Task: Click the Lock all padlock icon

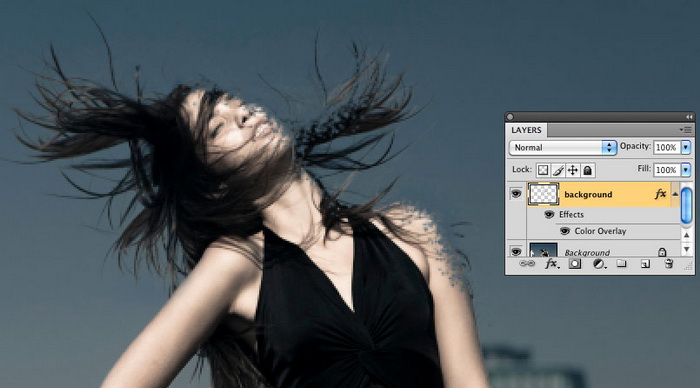Action: pos(588,170)
